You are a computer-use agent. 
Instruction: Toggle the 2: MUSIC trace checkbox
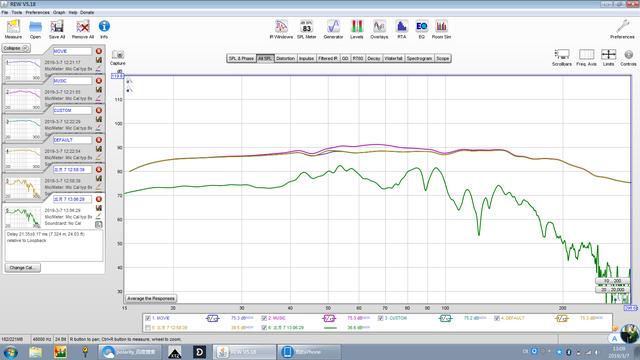(x=264, y=318)
